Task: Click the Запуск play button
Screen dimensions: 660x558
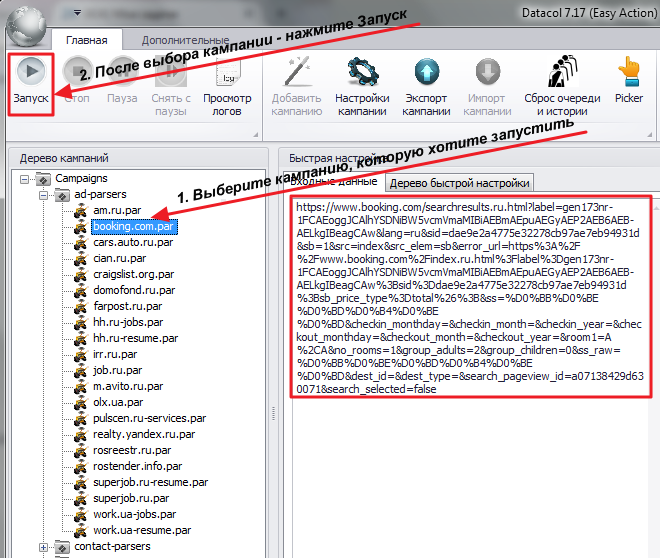Action: coord(31,83)
